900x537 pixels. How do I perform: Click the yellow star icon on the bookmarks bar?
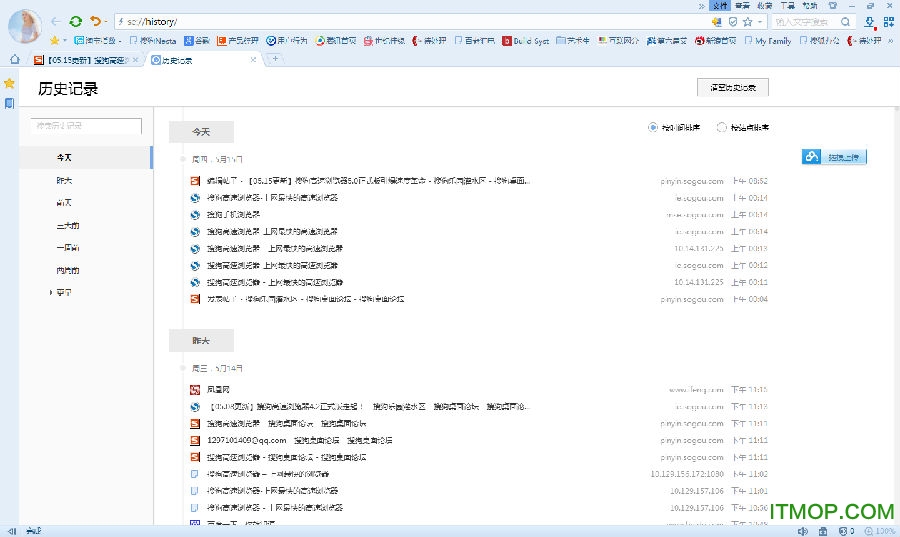[x=55, y=41]
